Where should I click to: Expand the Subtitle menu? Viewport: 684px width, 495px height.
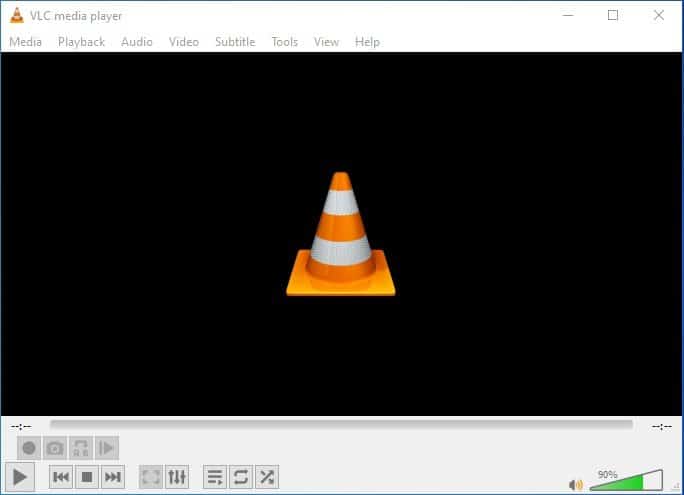point(235,42)
